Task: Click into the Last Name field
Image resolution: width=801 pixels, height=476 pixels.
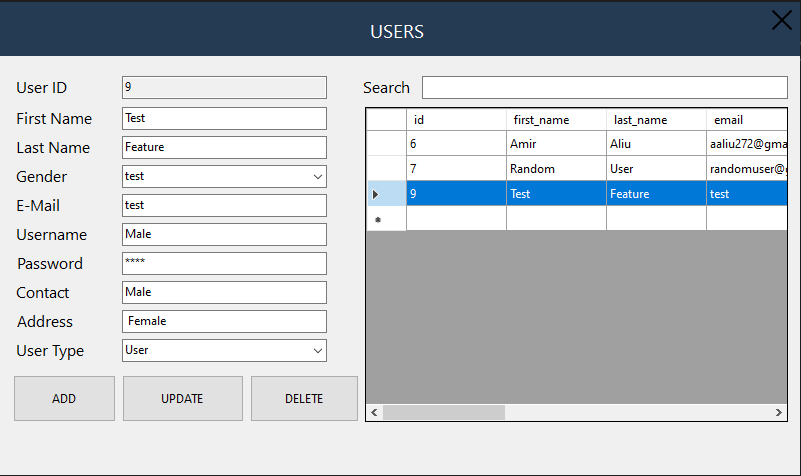Action: point(224,147)
